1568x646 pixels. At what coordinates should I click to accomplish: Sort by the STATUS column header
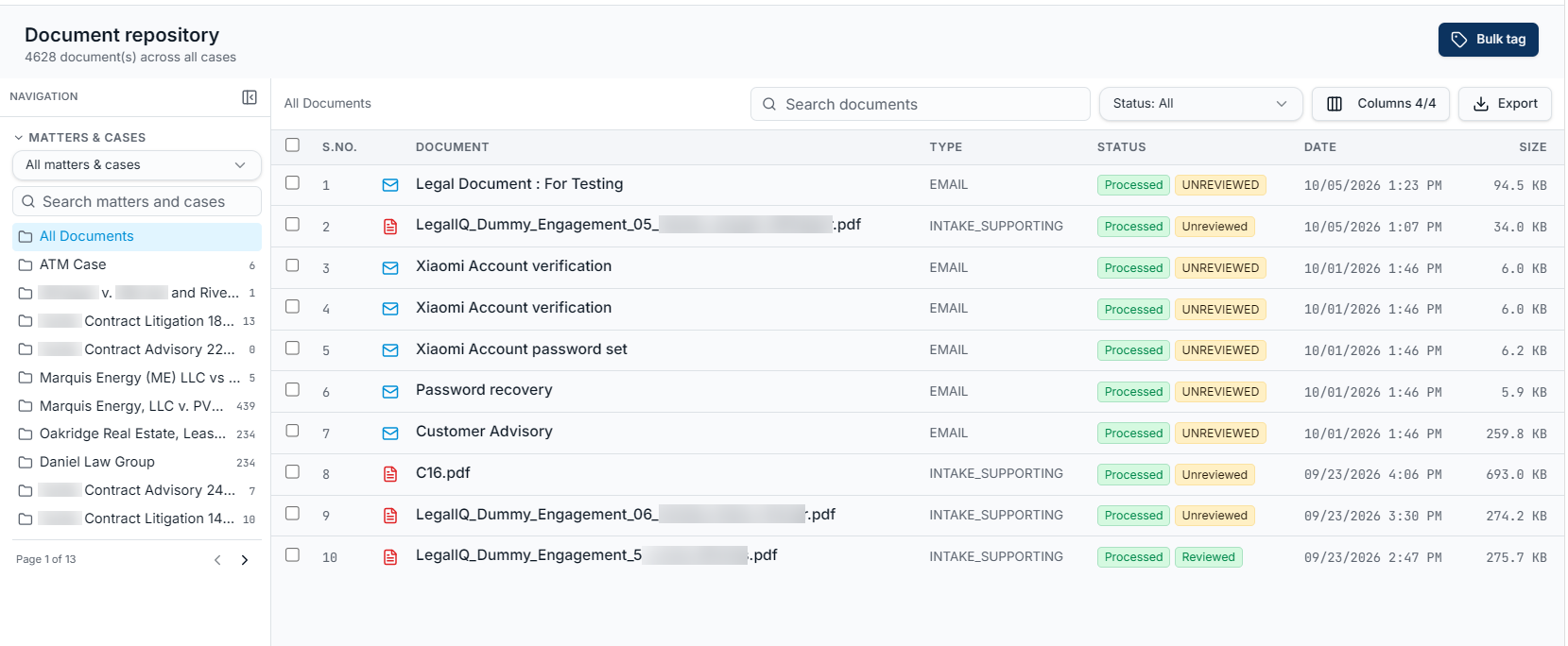(x=1121, y=147)
